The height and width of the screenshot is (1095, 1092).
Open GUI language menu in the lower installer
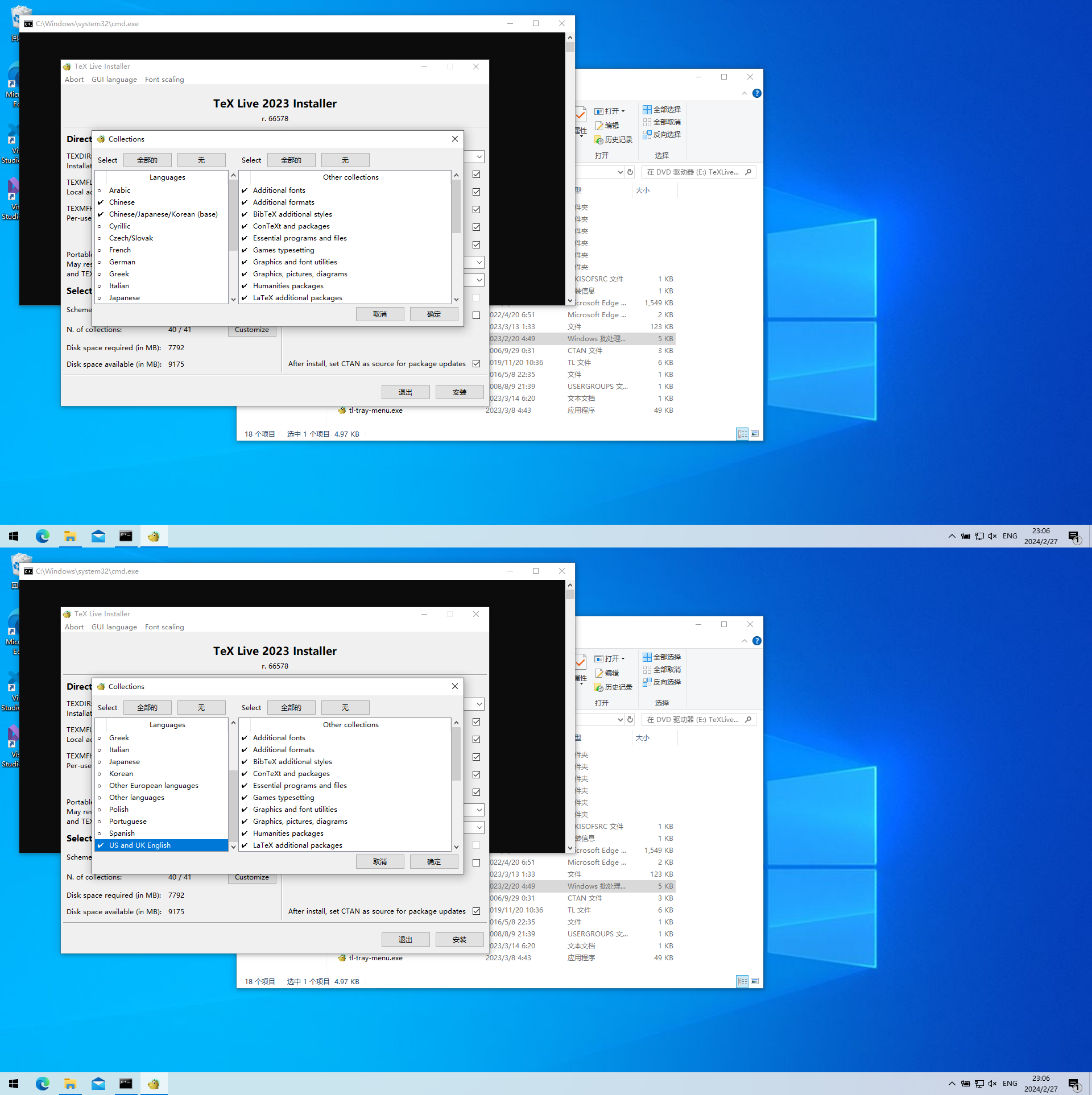click(x=114, y=627)
